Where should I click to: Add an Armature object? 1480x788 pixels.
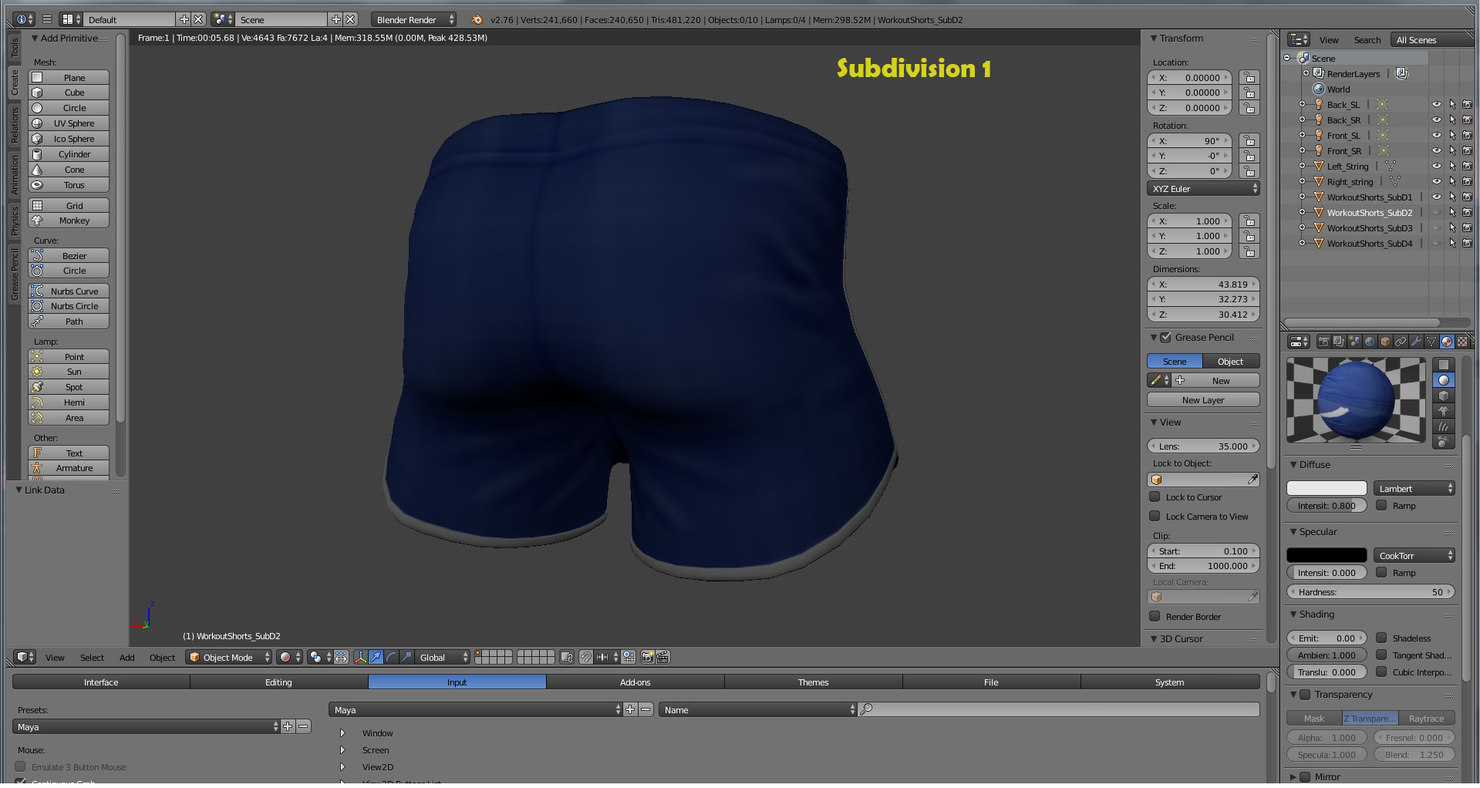69,468
